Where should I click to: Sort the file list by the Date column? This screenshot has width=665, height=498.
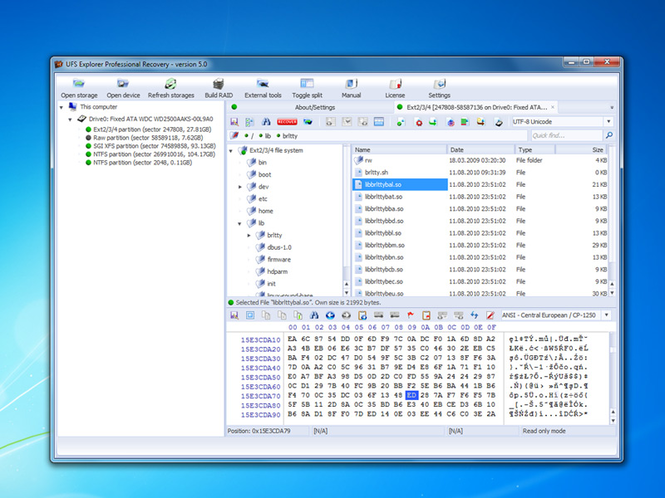click(x=481, y=149)
